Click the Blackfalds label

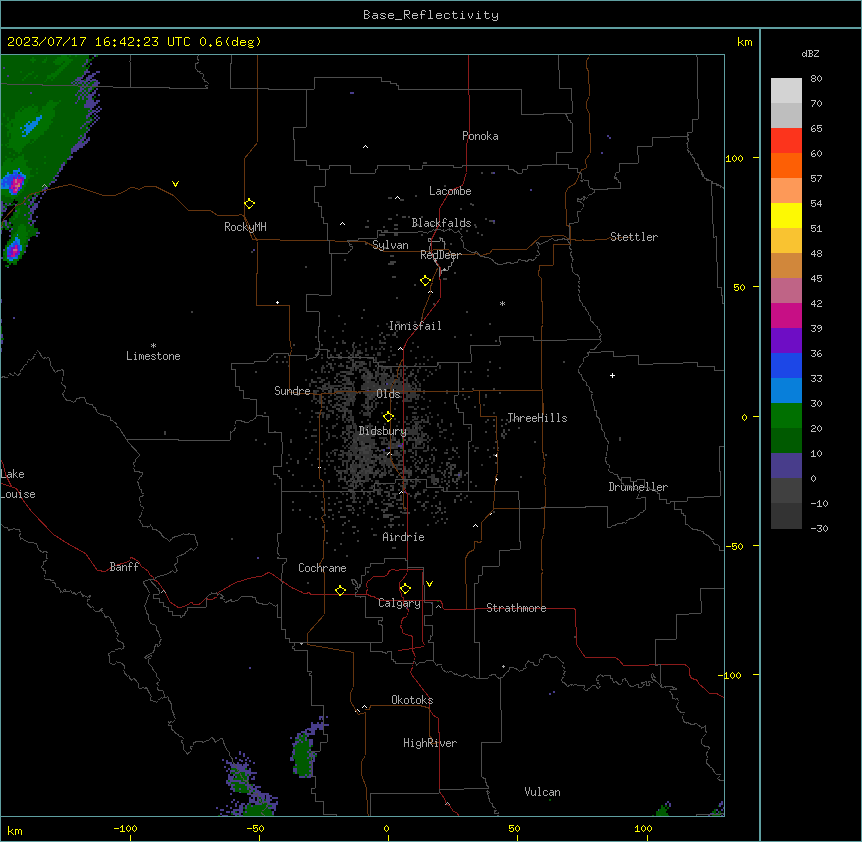pos(441,223)
